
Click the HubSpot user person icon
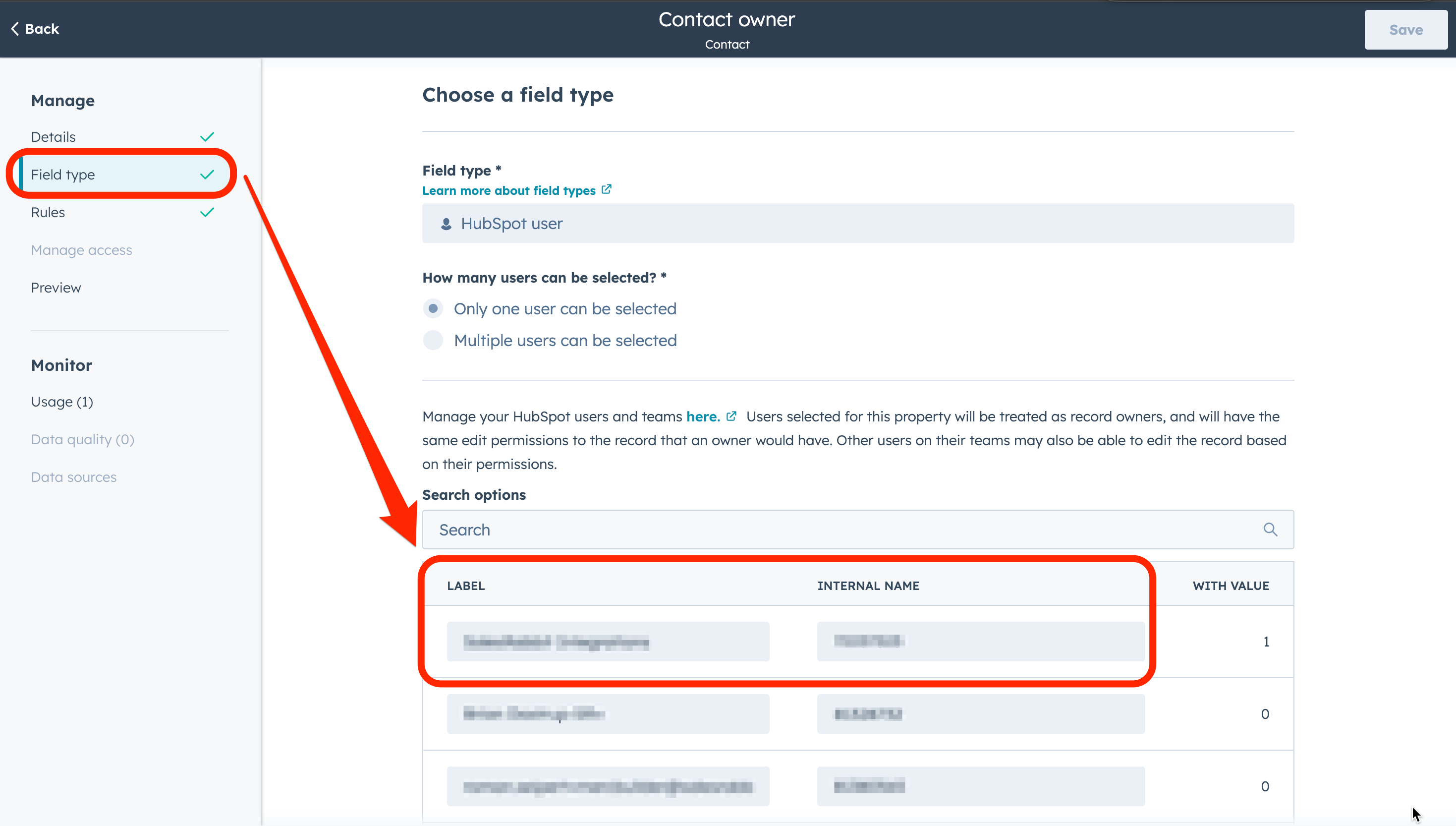click(x=446, y=224)
